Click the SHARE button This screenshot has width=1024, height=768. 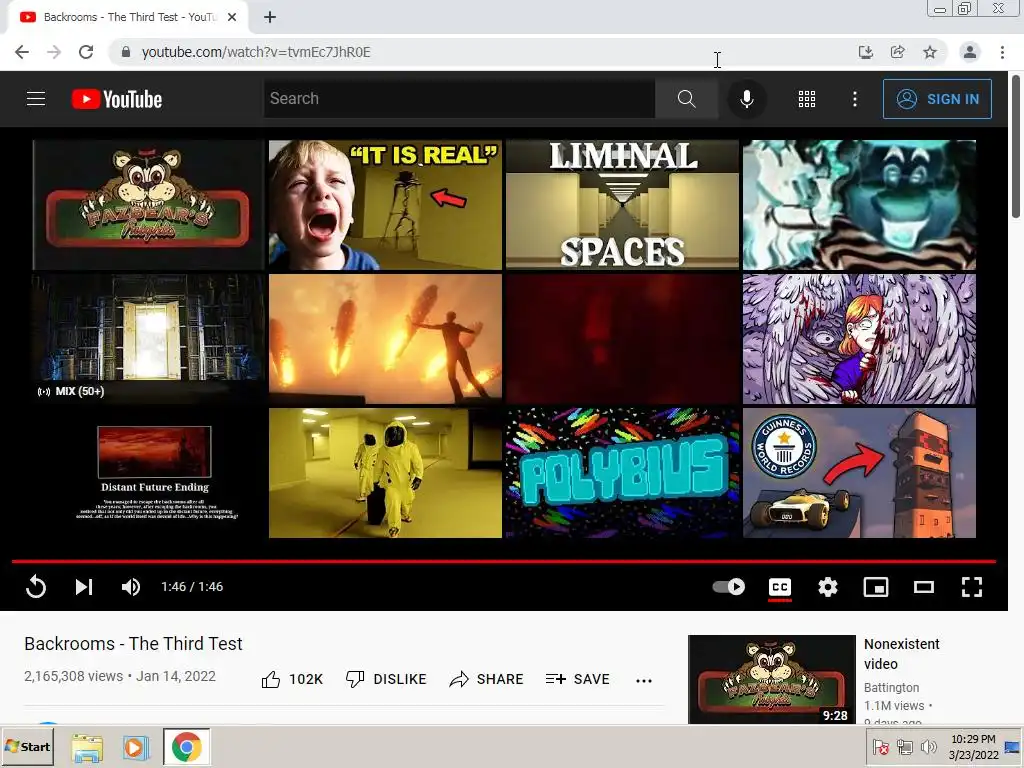(487, 679)
